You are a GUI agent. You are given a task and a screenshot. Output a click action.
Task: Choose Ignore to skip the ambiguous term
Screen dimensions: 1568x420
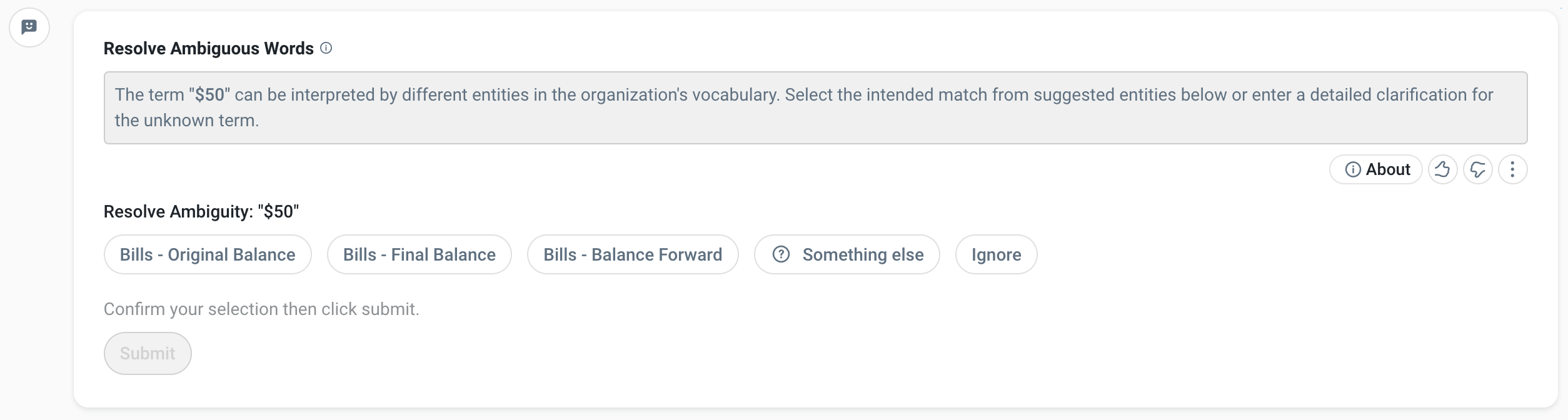(996, 254)
